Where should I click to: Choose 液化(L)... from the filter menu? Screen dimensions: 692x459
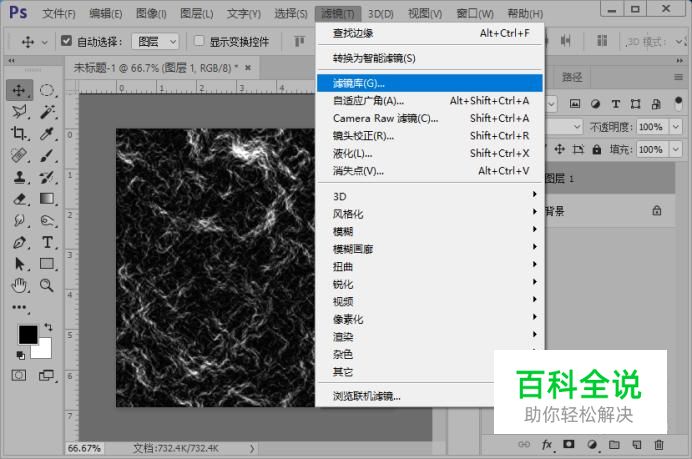430,153
